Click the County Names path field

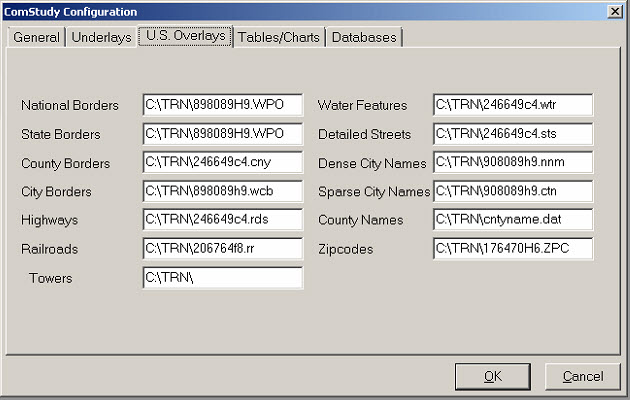pyautogui.click(x=513, y=220)
